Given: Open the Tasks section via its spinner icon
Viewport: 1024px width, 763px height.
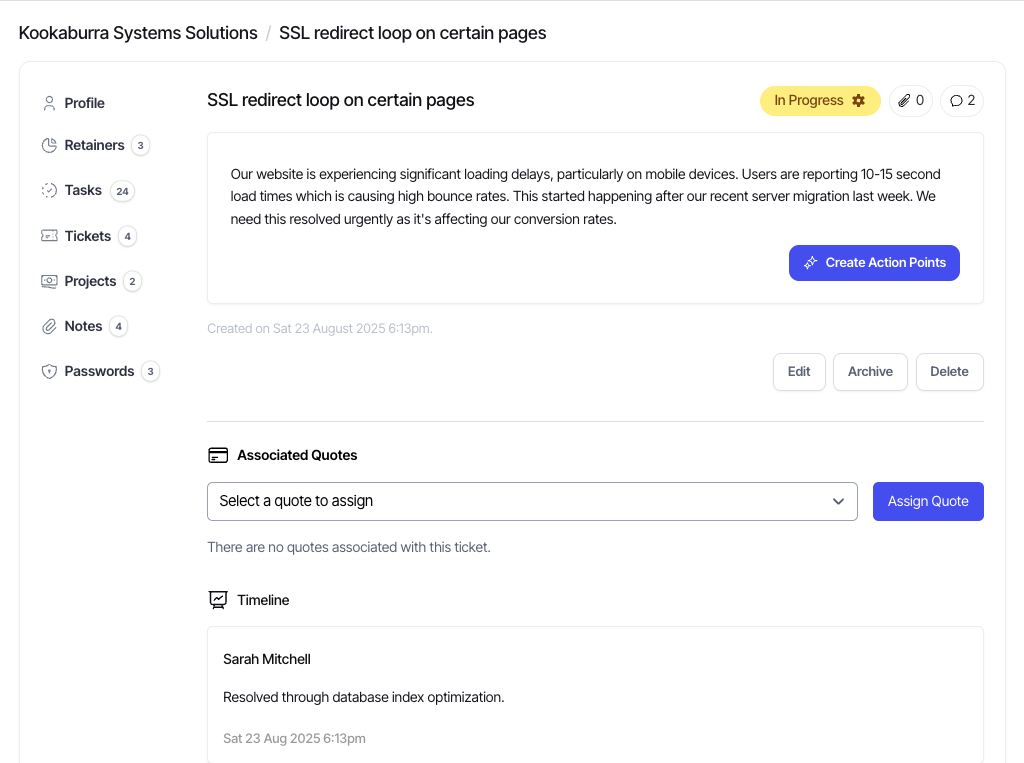Looking at the screenshot, I should click(49, 190).
